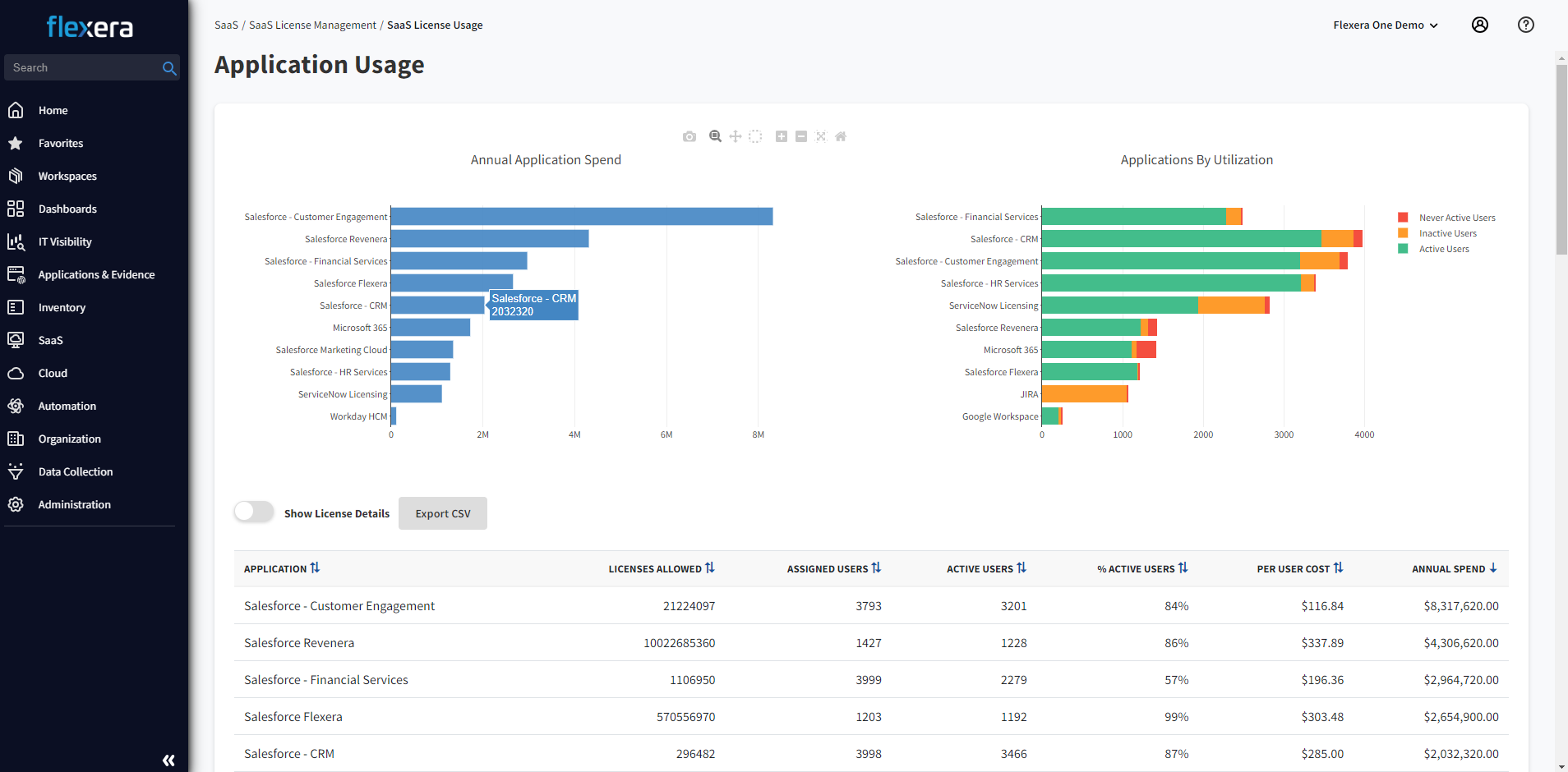Reset chart axes with home icon

[x=841, y=136]
